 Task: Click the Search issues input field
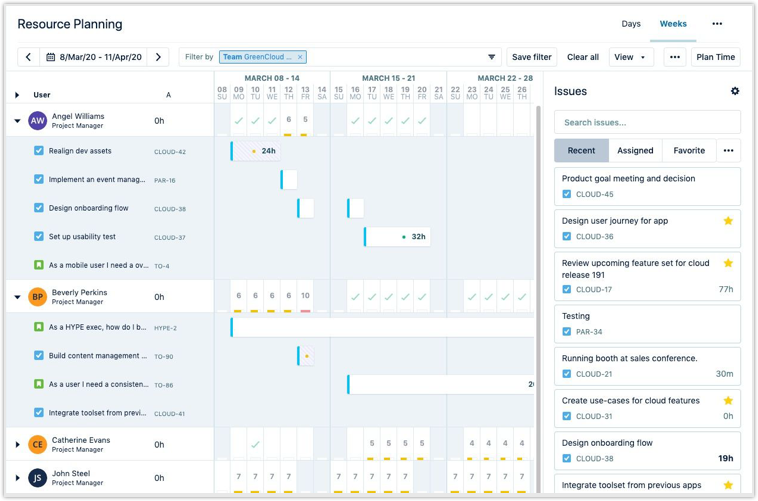click(x=647, y=123)
